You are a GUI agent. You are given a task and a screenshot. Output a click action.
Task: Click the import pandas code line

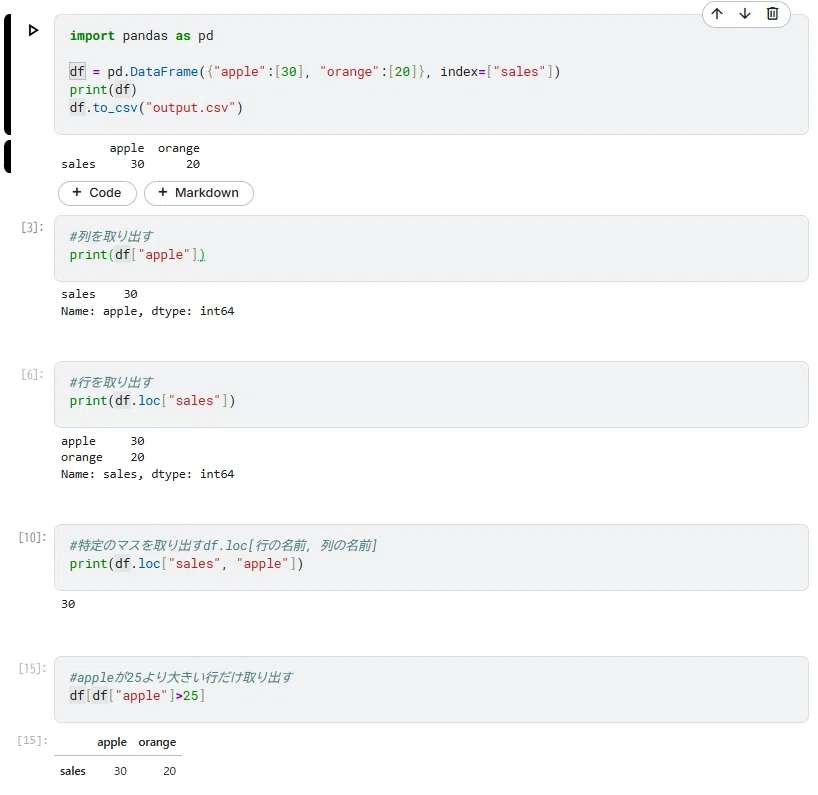click(x=141, y=35)
